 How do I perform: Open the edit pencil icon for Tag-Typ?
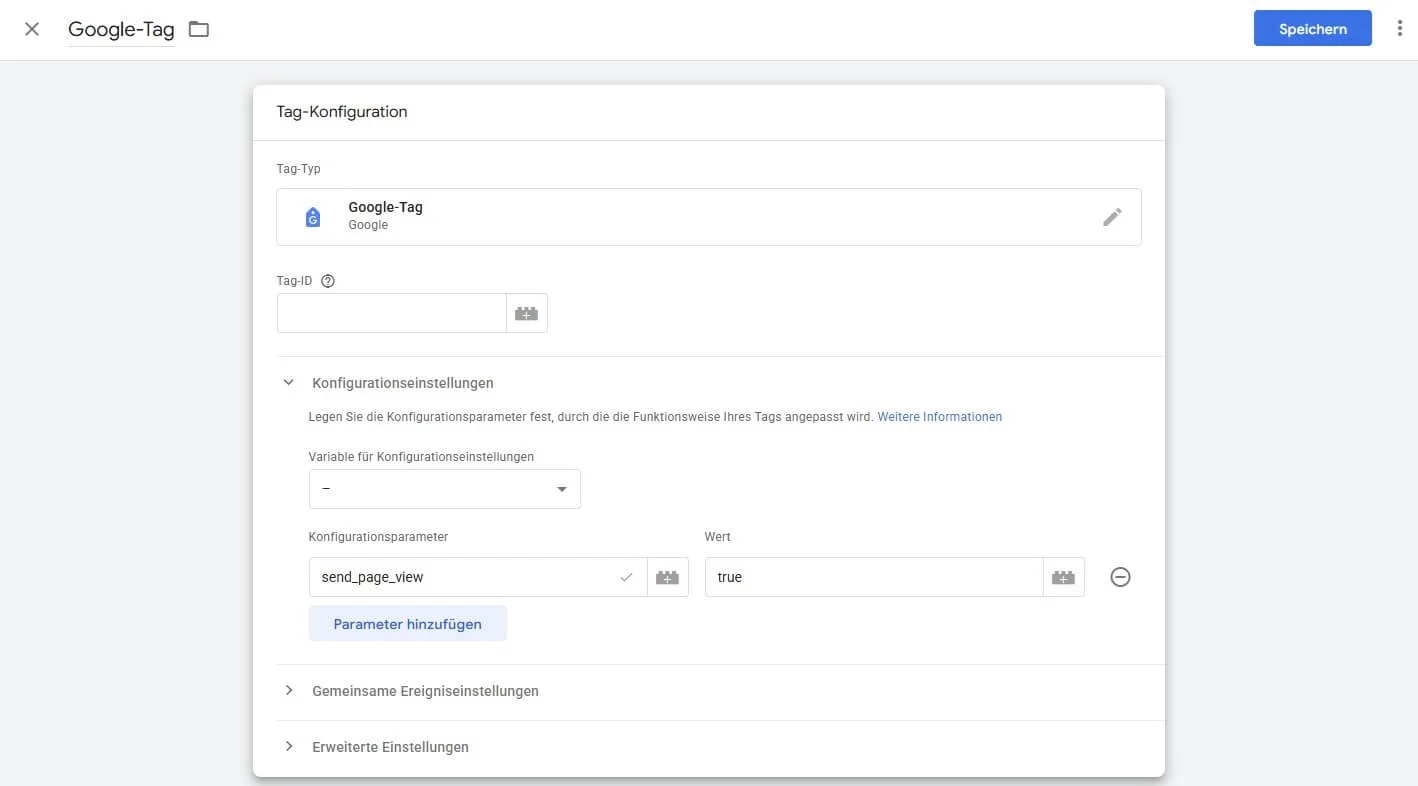tap(1112, 217)
